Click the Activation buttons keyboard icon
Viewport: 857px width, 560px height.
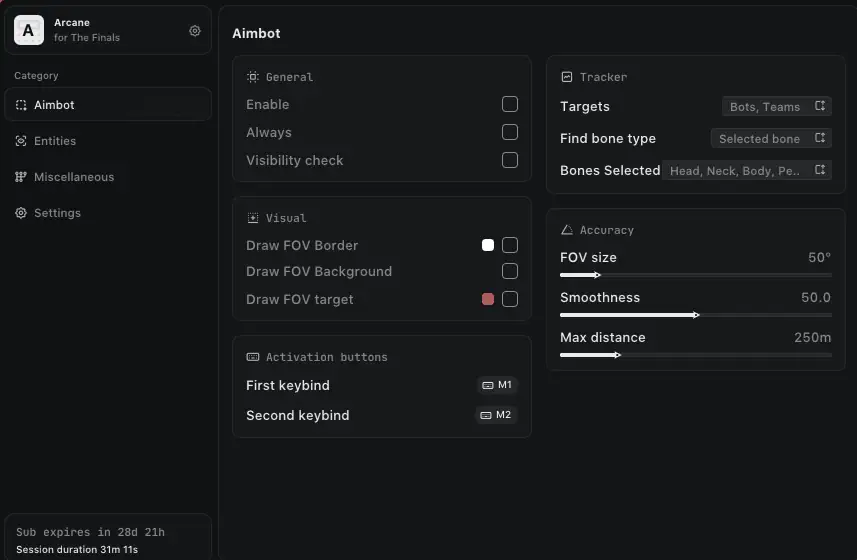click(253, 357)
